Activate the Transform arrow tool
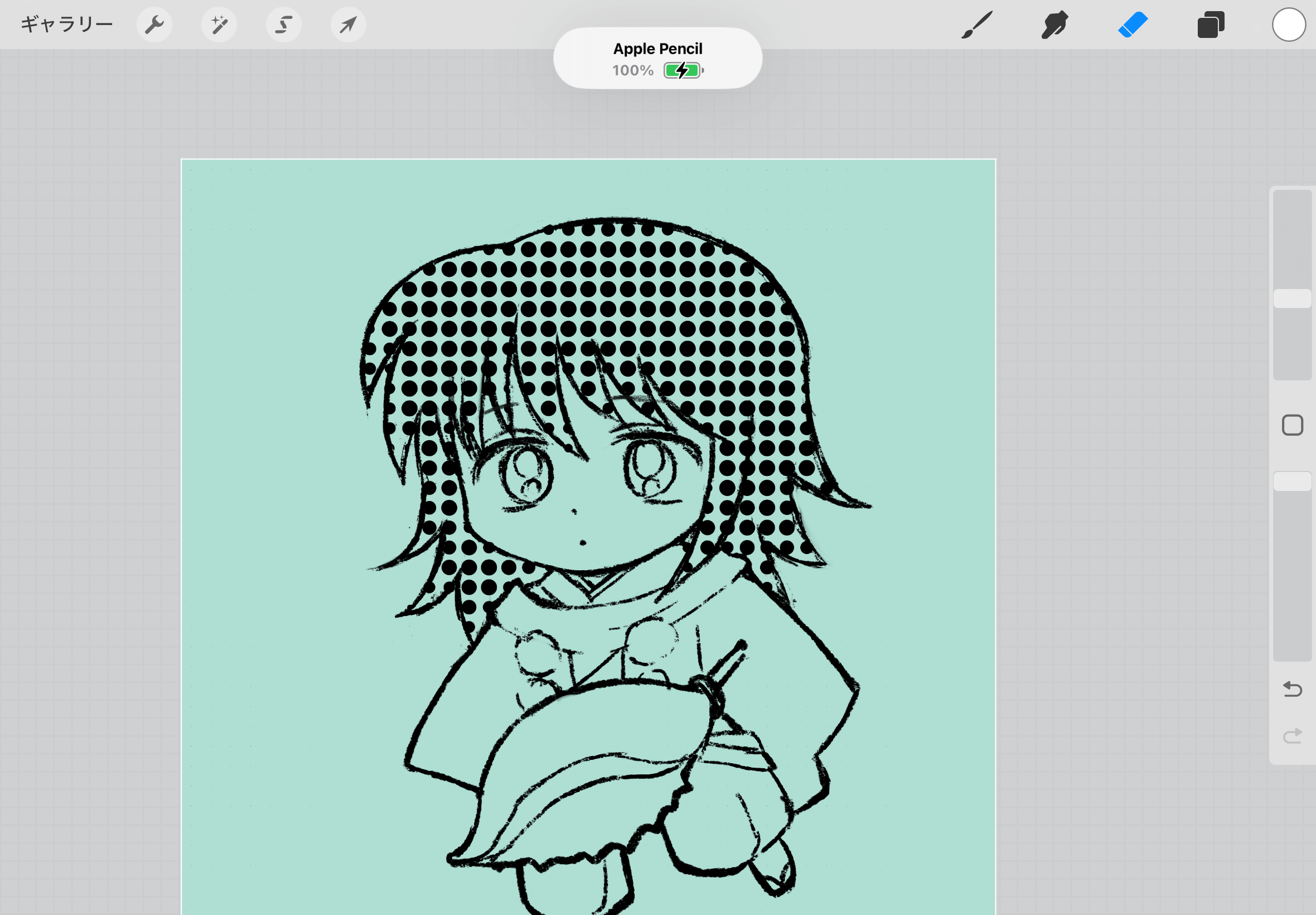This screenshot has height=915, width=1316. tap(348, 25)
